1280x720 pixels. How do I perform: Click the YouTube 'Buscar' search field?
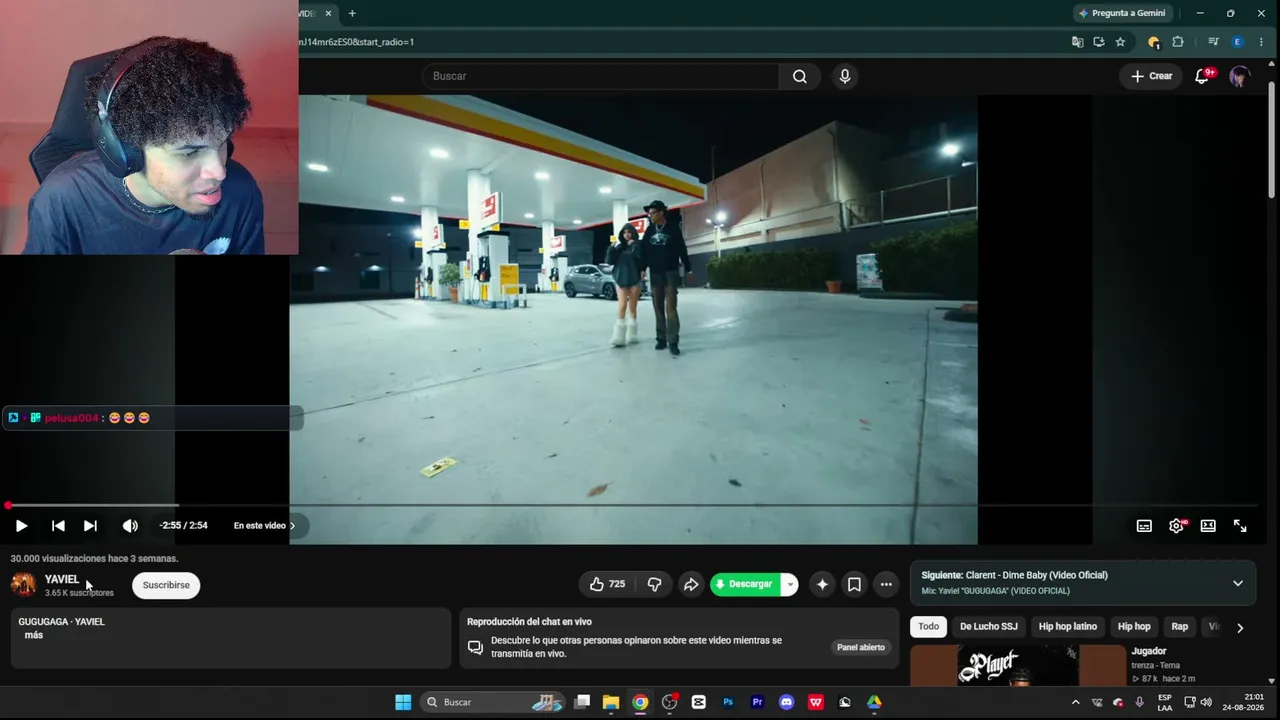[x=600, y=76]
